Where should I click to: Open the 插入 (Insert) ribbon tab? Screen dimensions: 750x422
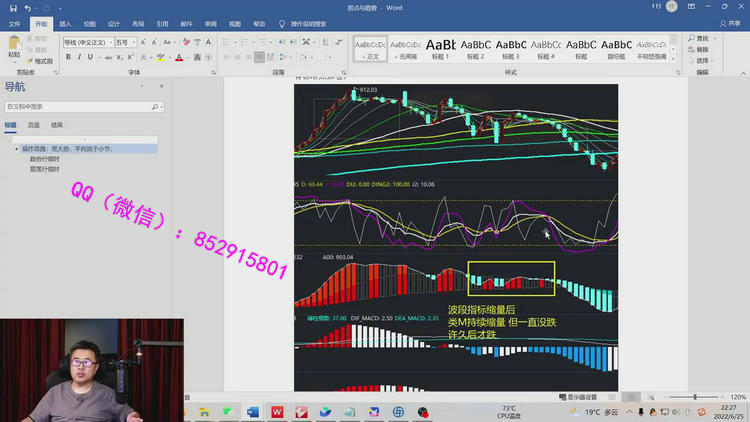[65, 23]
